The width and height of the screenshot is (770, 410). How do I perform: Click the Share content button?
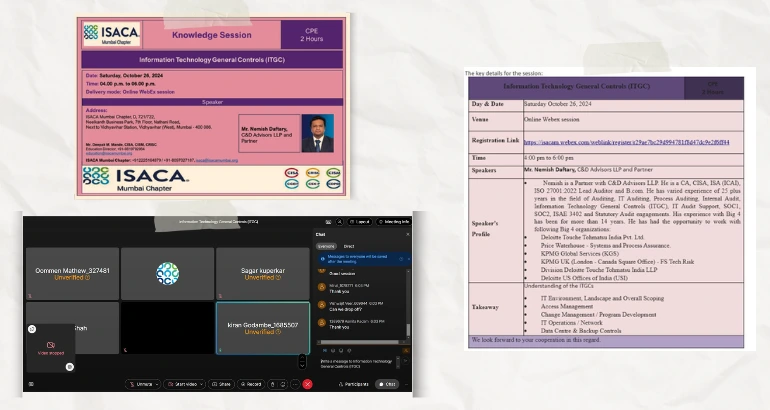click(220, 384)
